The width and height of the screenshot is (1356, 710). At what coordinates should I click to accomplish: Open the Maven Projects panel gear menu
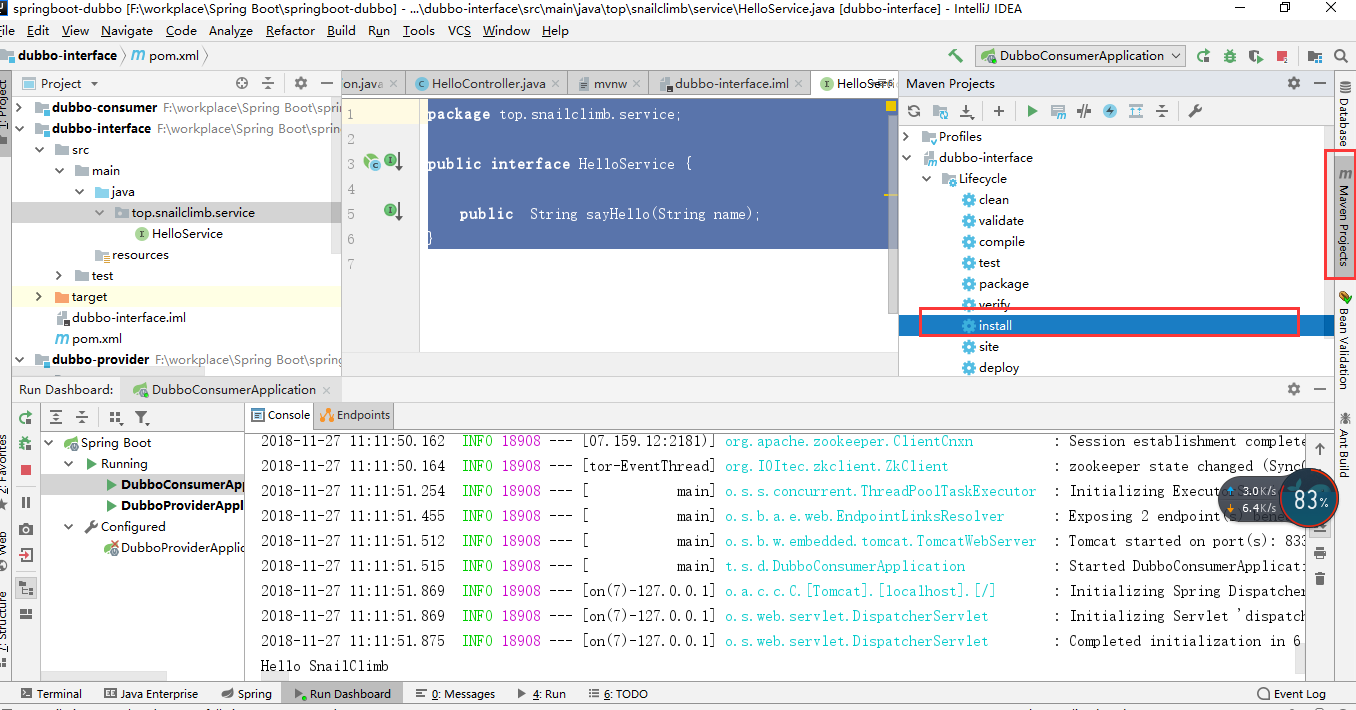point(1294,84)
